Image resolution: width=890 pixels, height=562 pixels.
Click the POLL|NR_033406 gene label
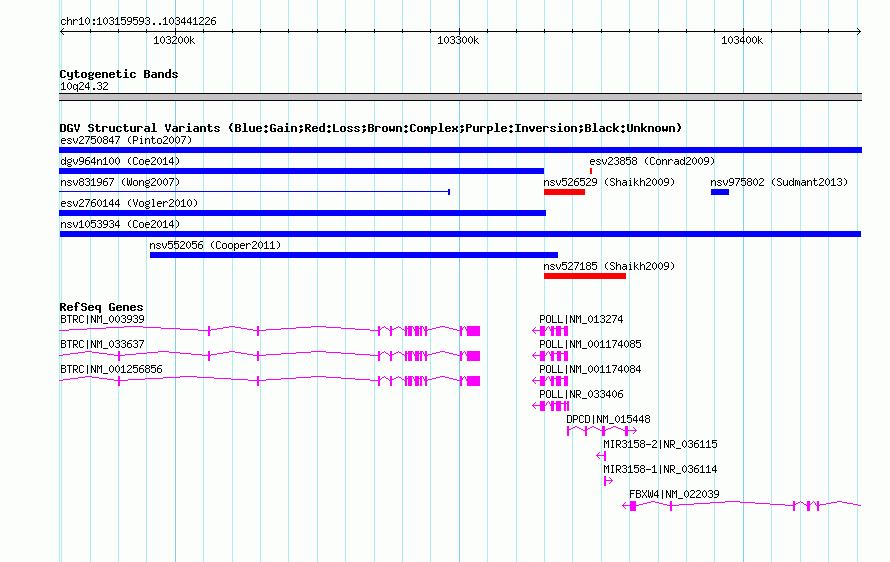coord(581,395)
